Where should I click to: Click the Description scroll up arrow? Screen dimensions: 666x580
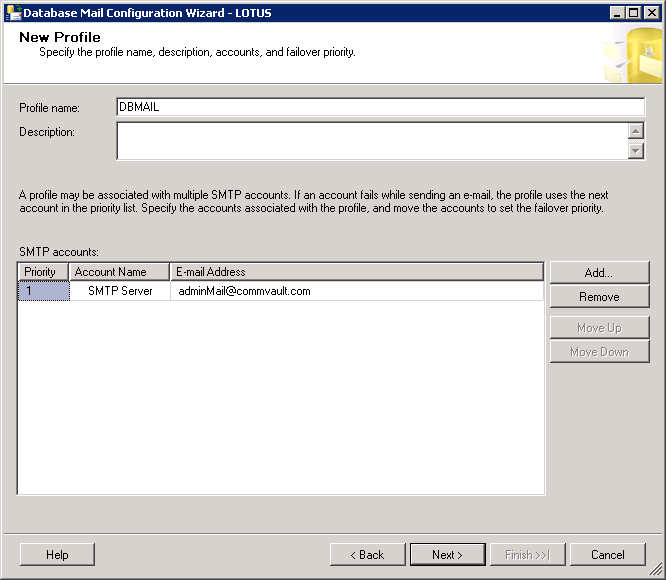point(635,131)
